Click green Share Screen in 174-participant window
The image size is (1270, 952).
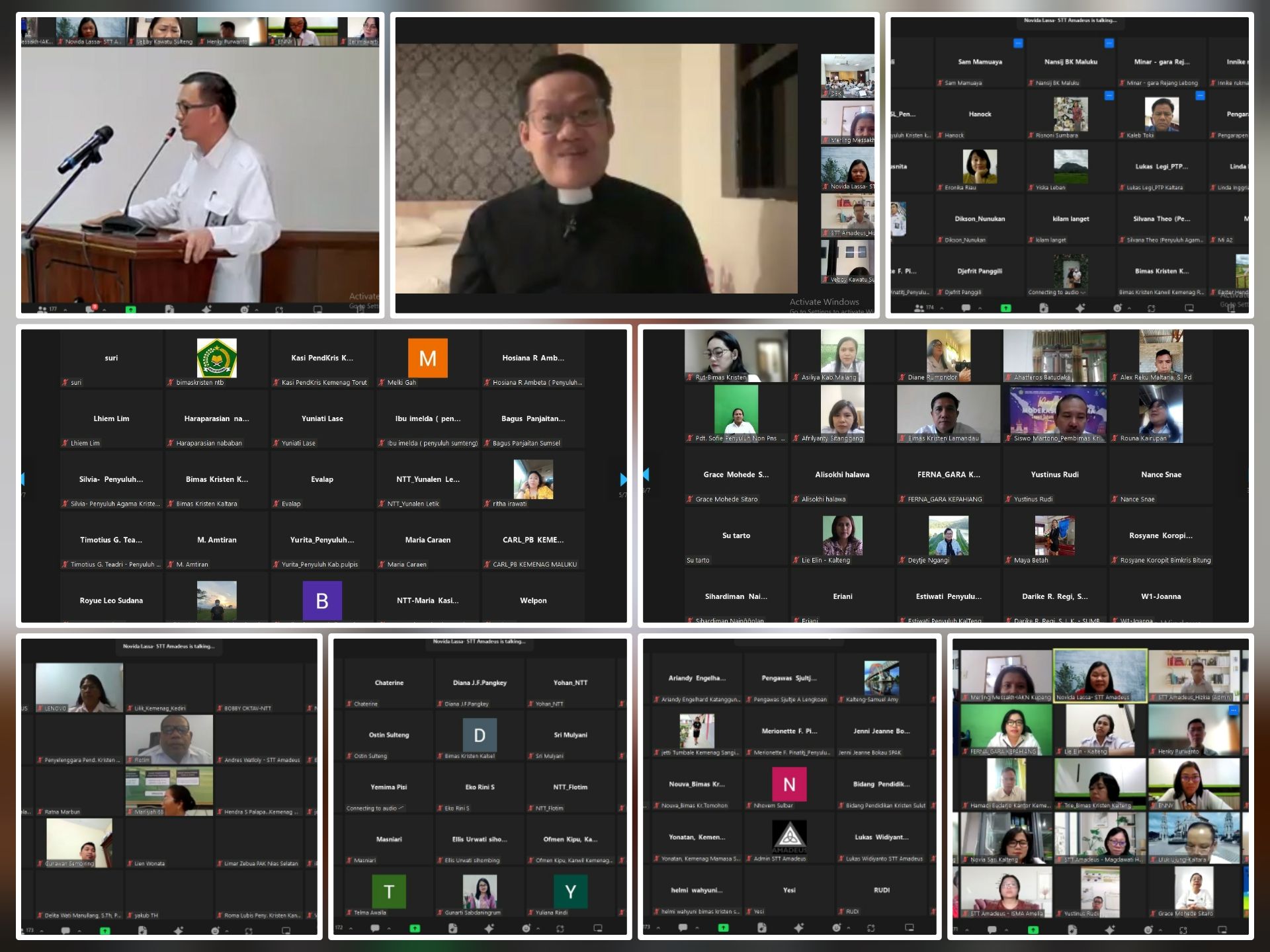pyautogui.click(x=1006, y=308)
